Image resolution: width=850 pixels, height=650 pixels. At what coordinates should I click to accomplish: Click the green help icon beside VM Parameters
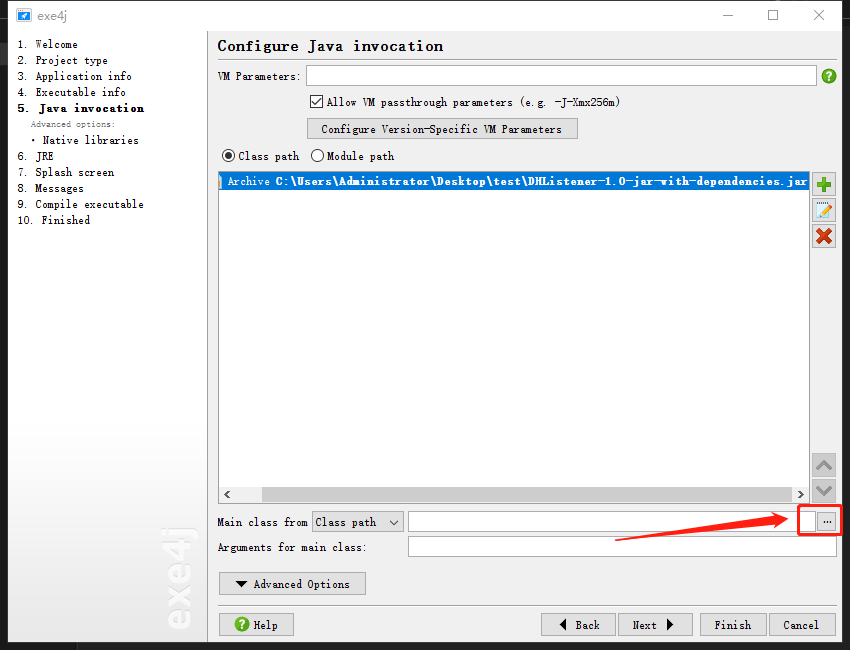point(828,76)
